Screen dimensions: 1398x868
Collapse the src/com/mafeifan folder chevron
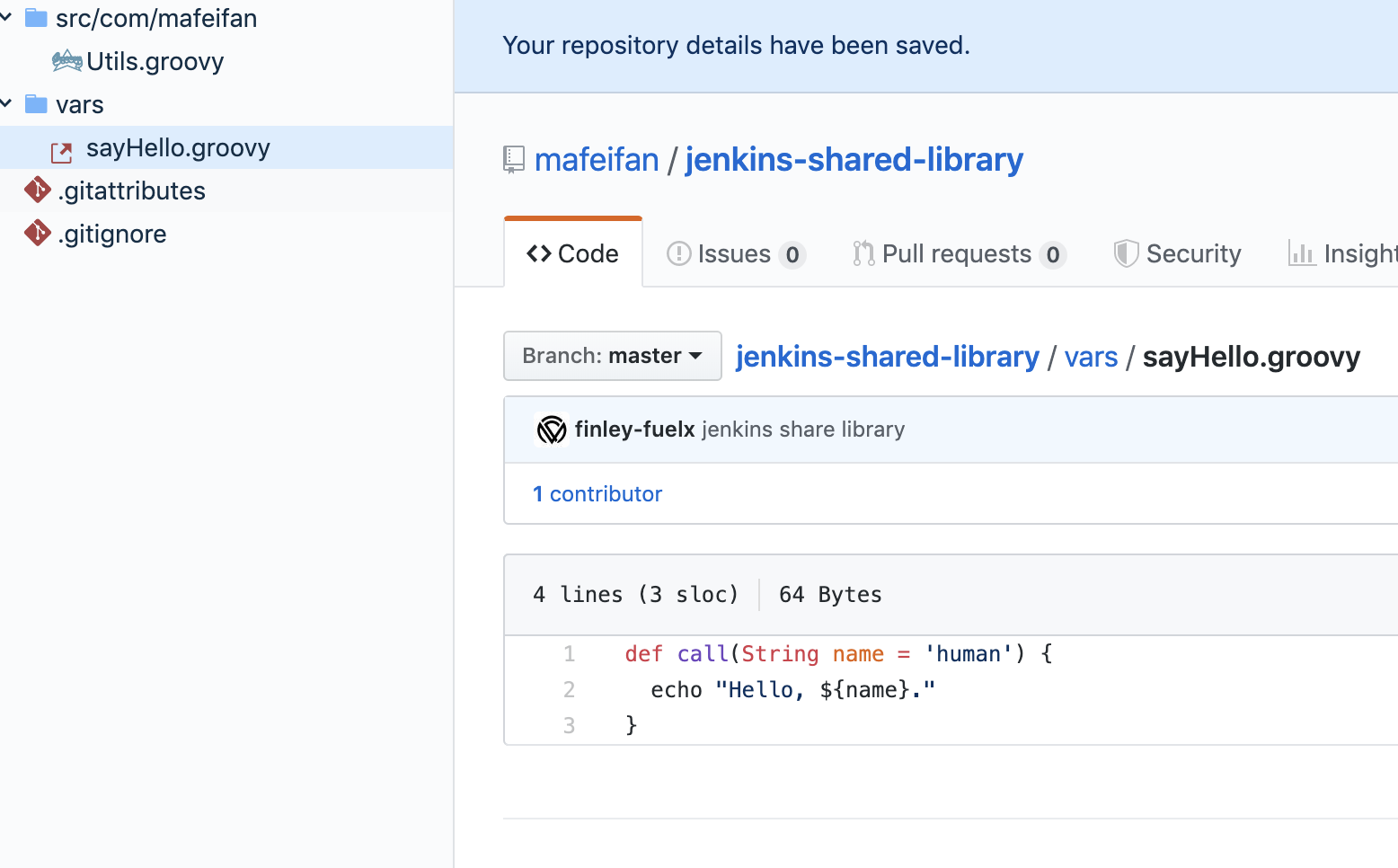pos(6,17)
